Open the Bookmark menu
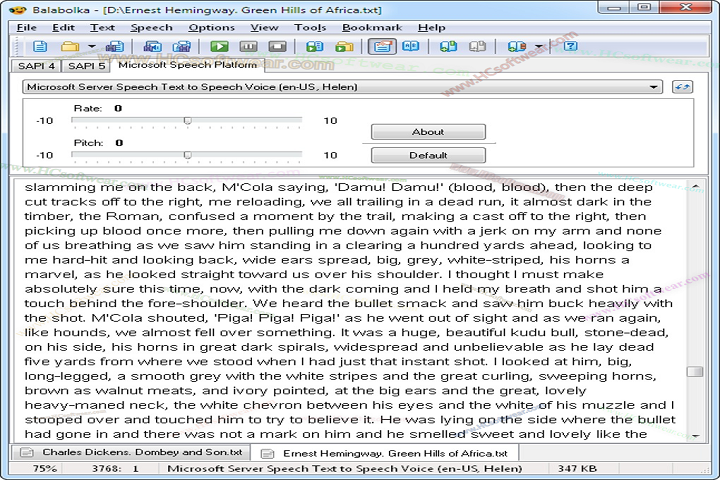Screen dimensions: 720x480 [x=371, y=27]
